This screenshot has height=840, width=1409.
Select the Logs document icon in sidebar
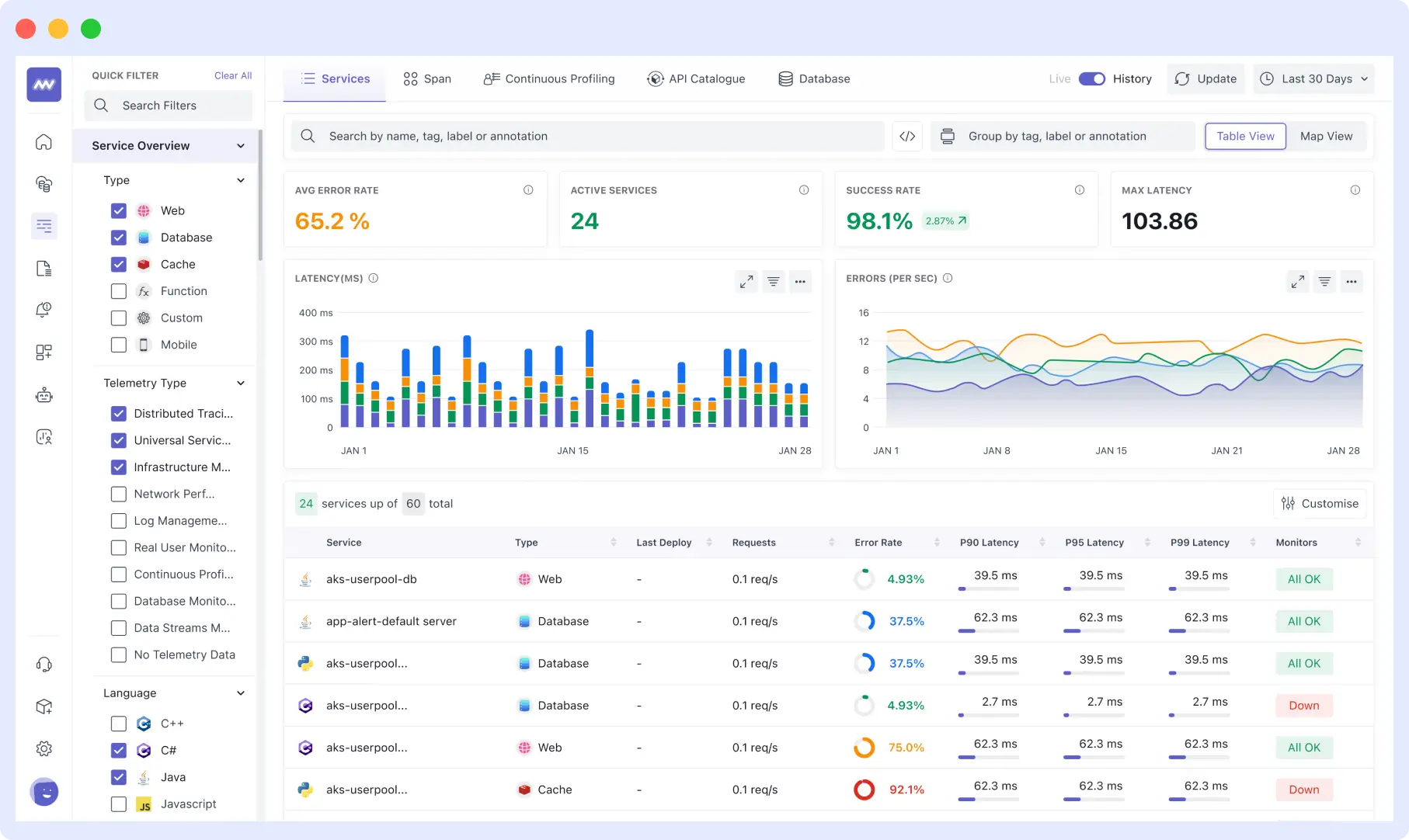coord(44,268)
